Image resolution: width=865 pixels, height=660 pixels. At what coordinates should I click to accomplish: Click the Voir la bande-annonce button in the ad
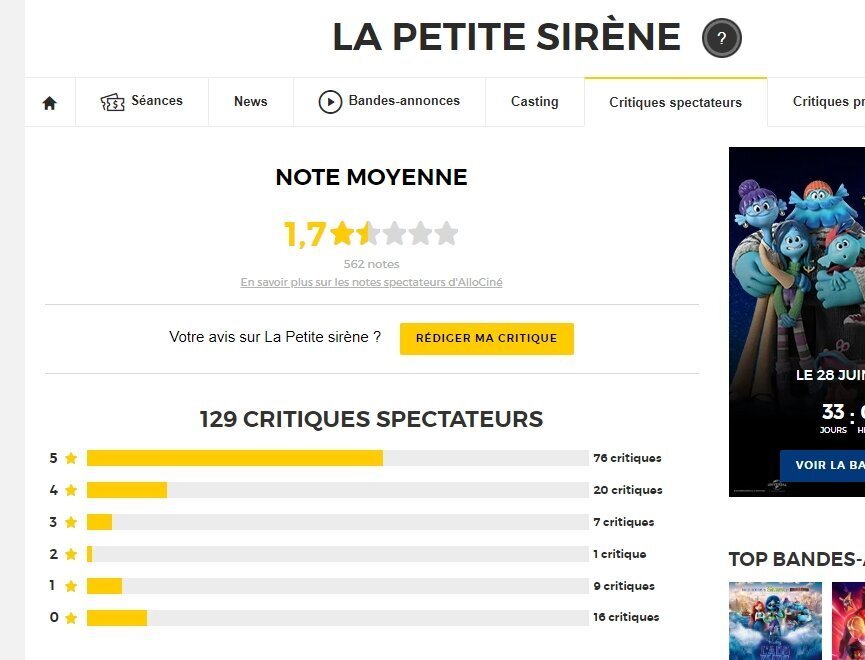tap(823, 465)
